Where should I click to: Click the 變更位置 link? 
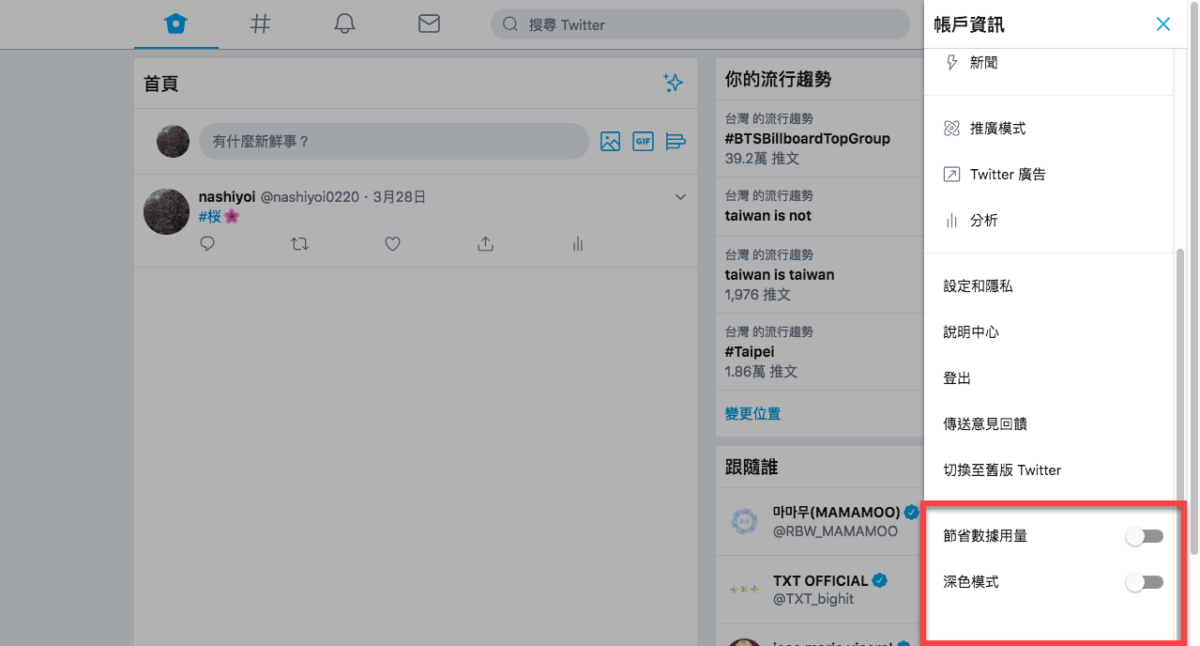click(753, 413)
